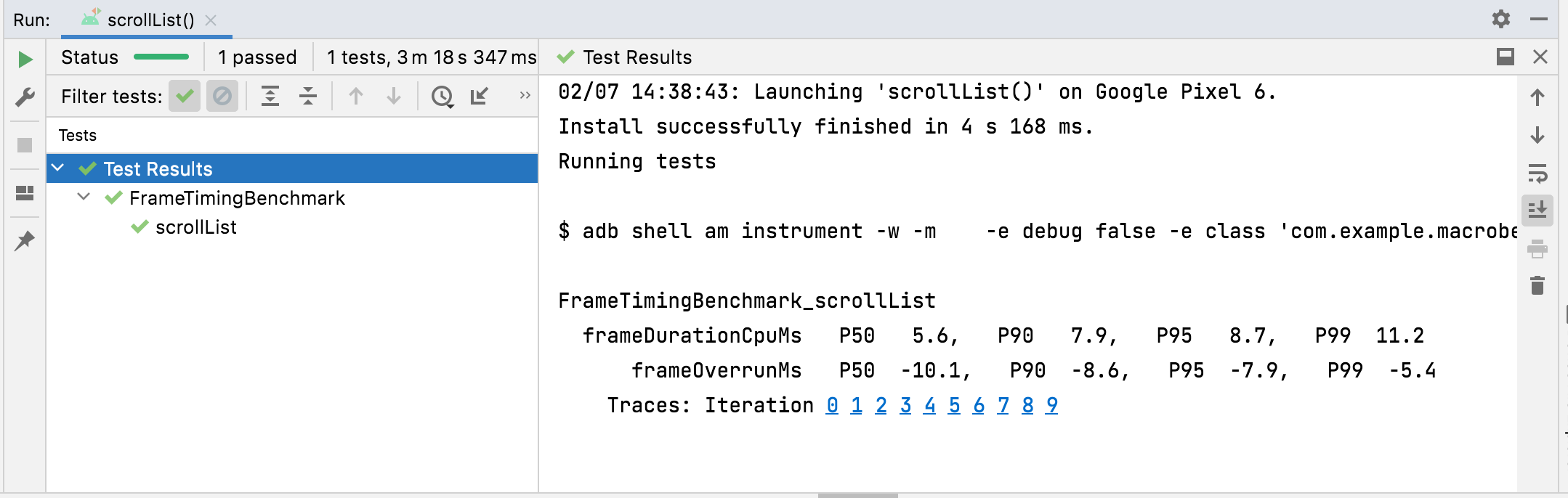Screen dimensions: 1568x498
Task: Toggle Show Ignored tests filter
Action: point(223,95)
